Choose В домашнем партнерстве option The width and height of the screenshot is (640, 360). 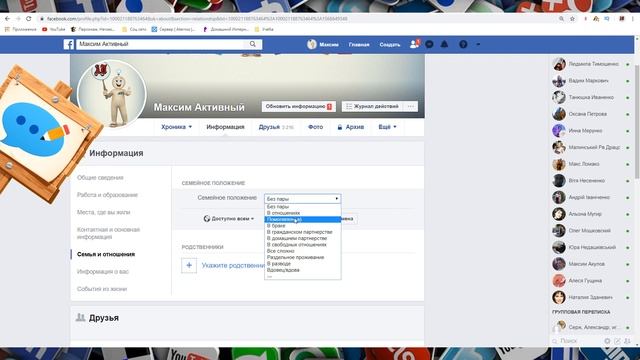(302, 238)
